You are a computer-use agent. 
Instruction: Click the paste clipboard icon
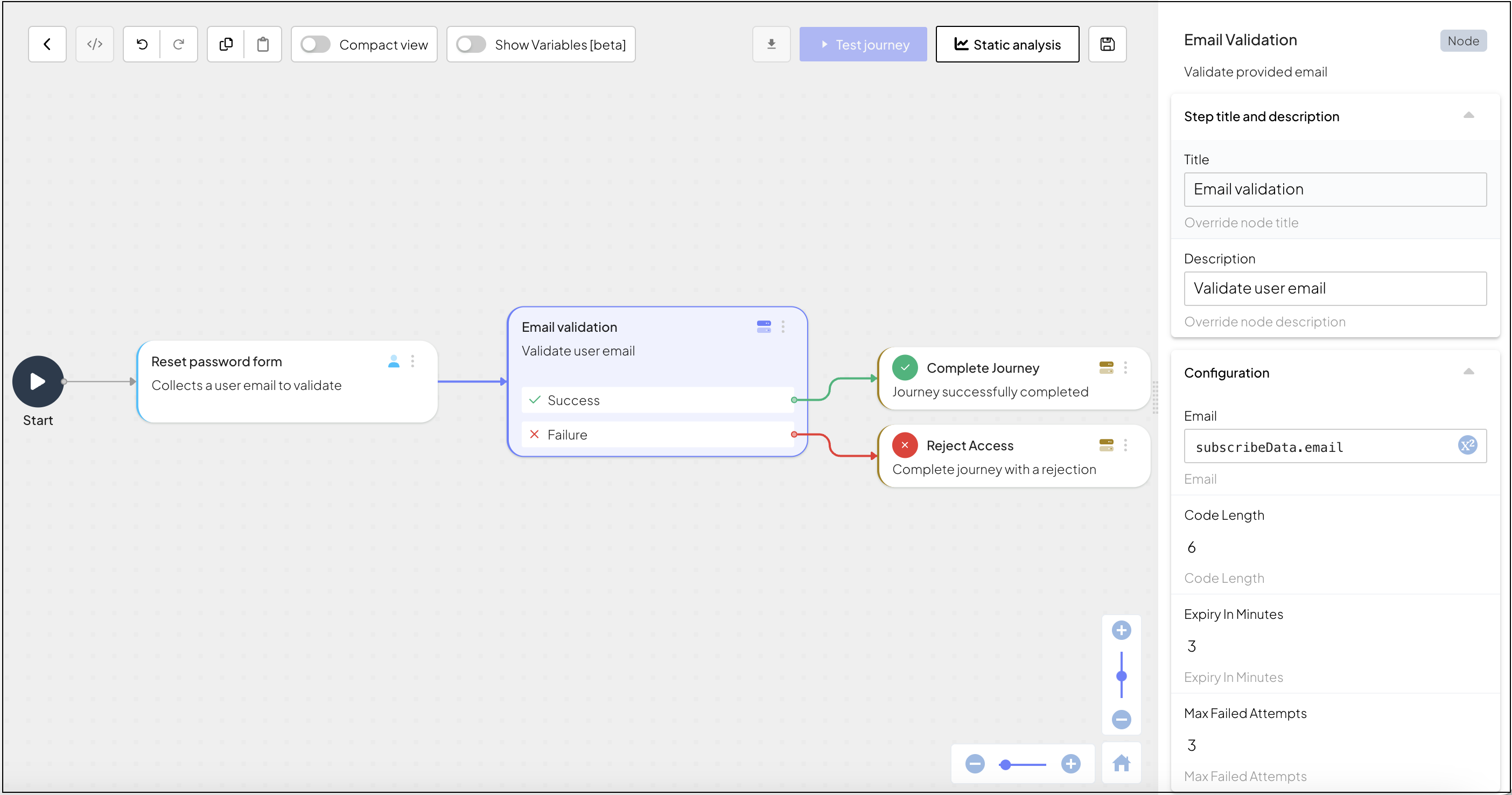tap(262, 44)
